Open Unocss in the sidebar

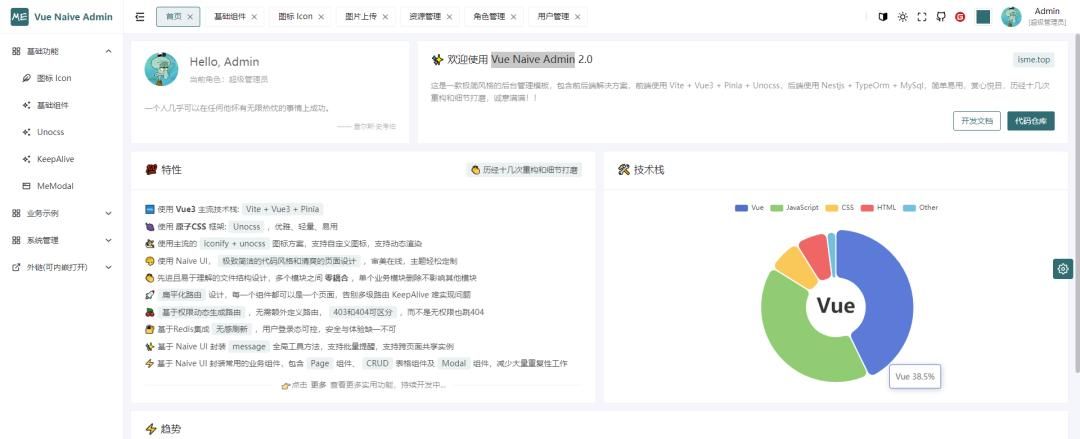pyautogui.click(x=62, y=132)
